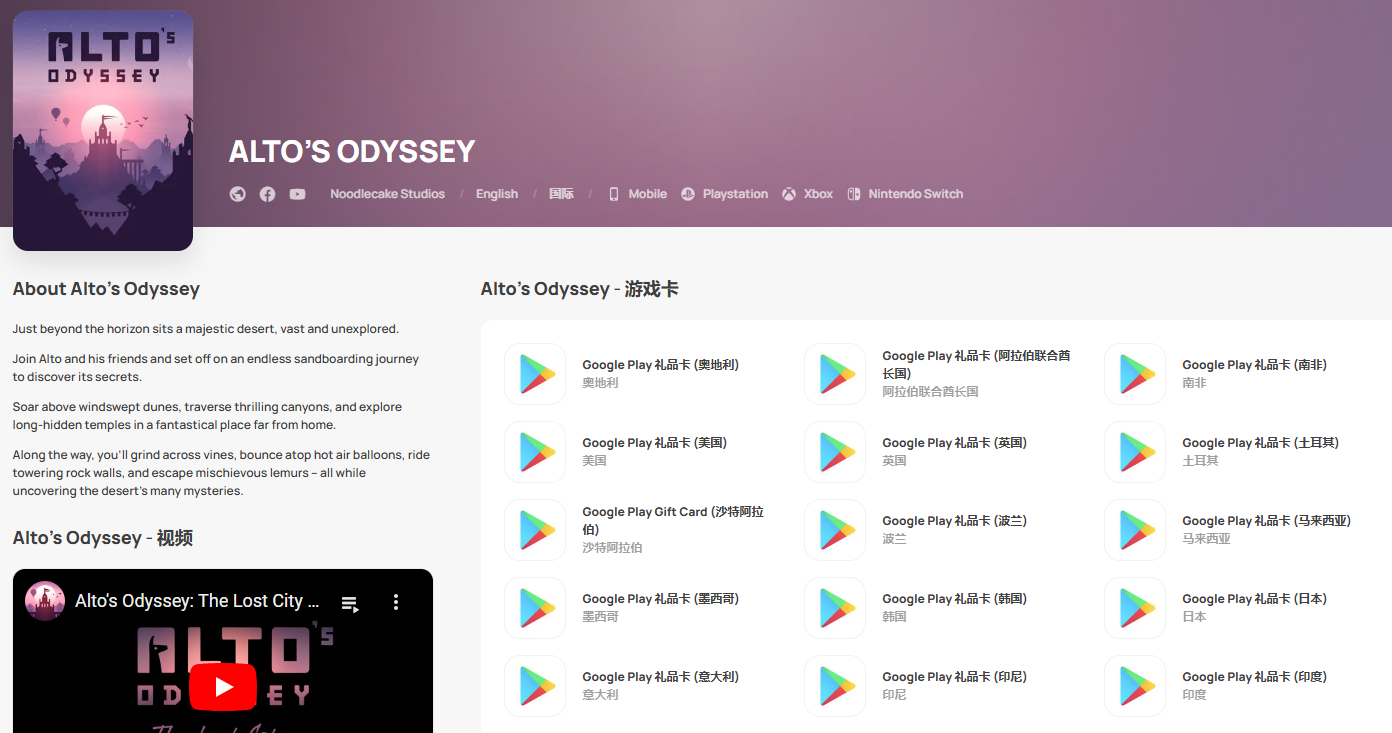Viewport: 1392px width, 733px height.
Task: Click the Xbox logo icon
Action: (x=789, y=194)
